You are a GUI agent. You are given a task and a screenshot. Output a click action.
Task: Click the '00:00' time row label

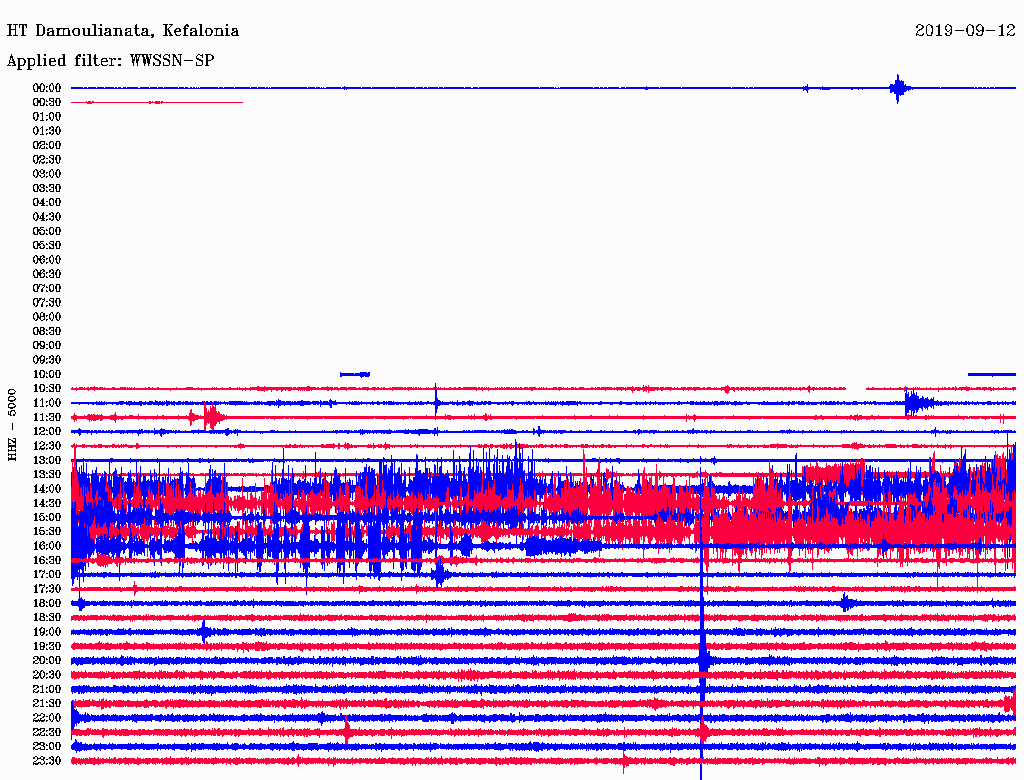[x=47, y=88]
